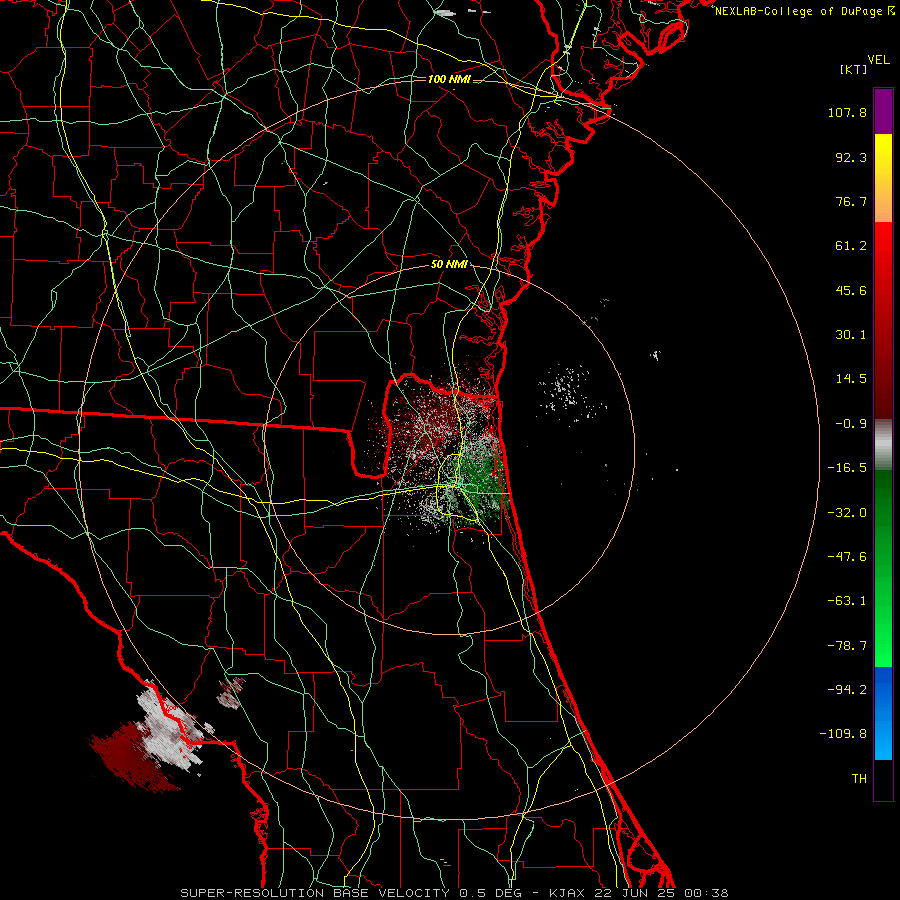The height and width of the screenshot is (900, 900).
Task: Click the -78.7 velocity scale label
Action: [847, 646]
